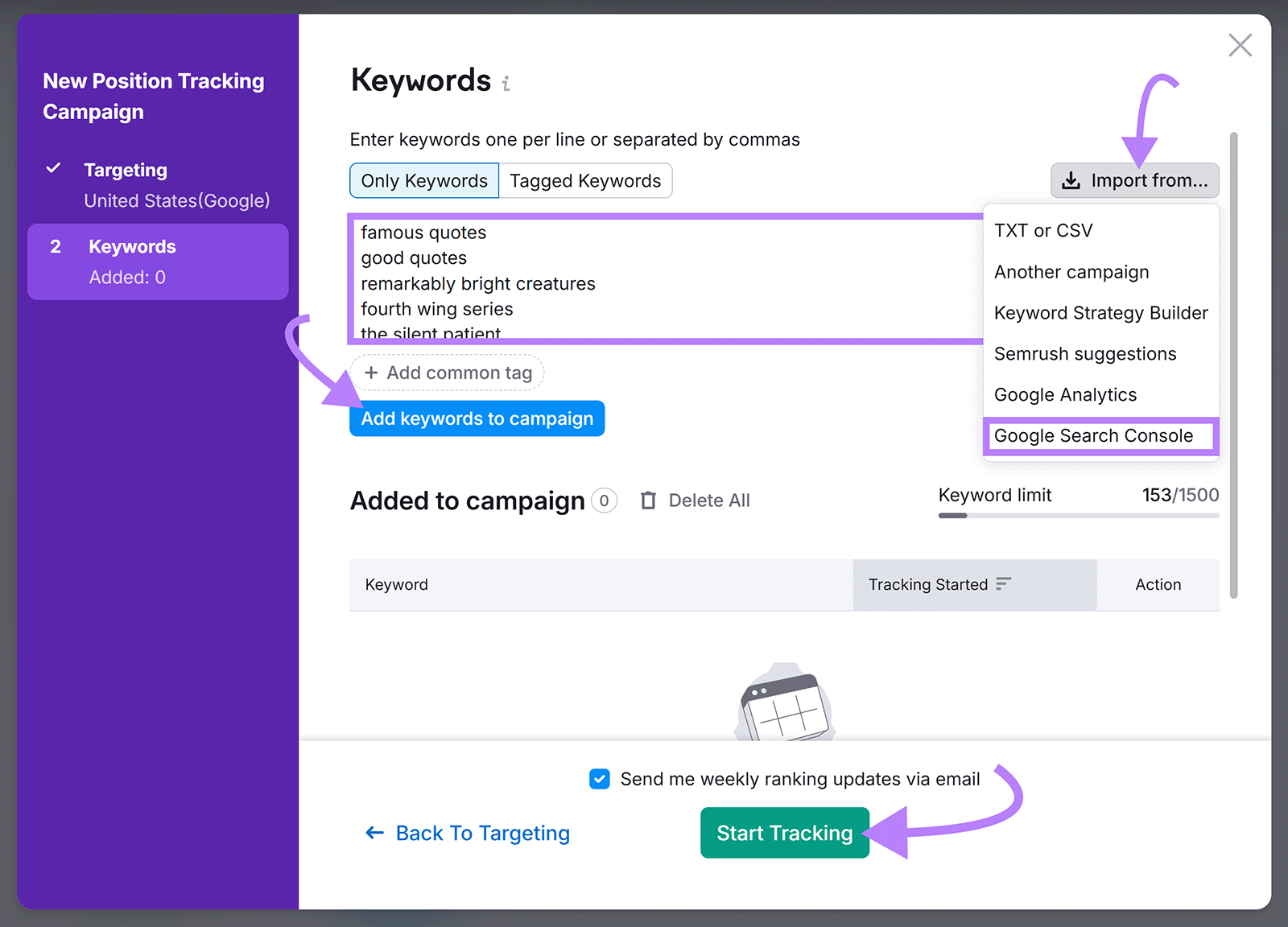Click the info icon beside Keywords heading

pos(506,83)
